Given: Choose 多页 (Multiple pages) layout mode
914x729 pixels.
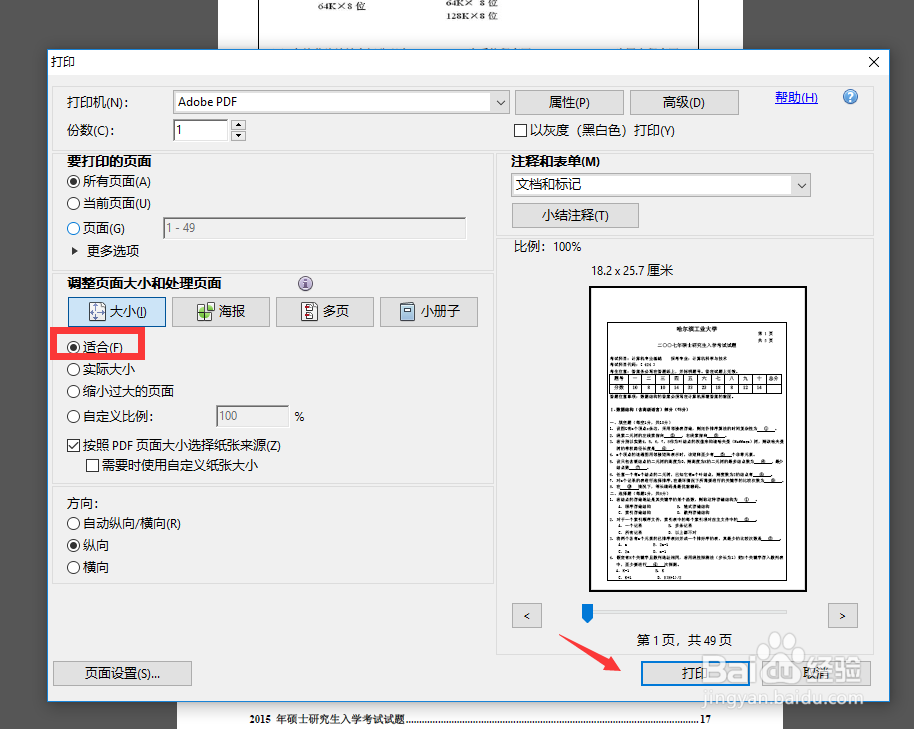Looking at the screenshot, I should (324, 311).
